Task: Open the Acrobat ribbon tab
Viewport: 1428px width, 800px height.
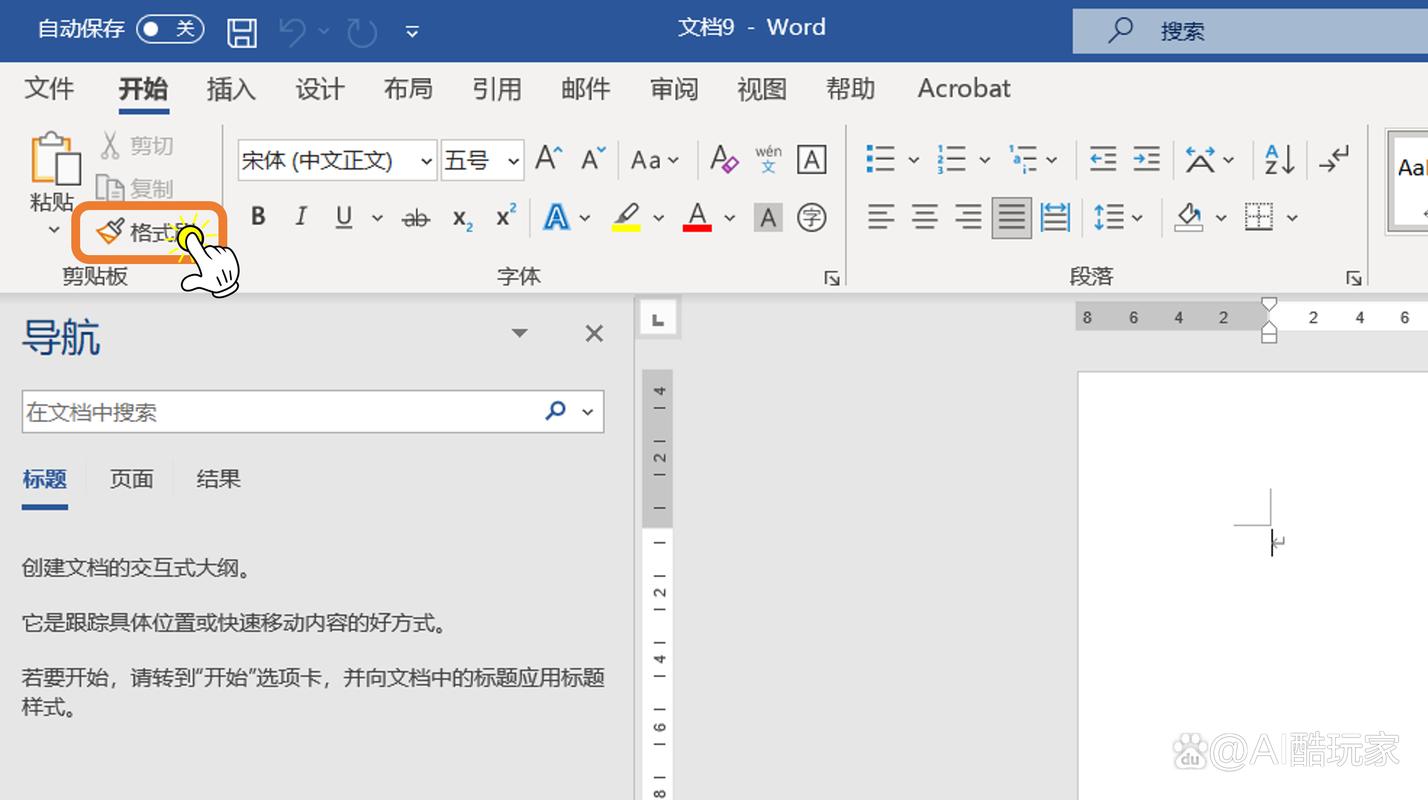Action: pos(964,88)
